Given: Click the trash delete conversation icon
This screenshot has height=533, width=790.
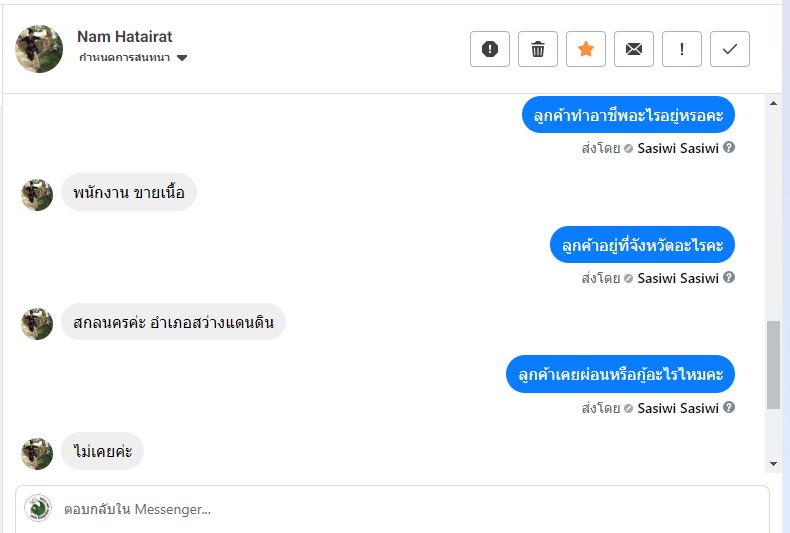Looking at the screenshot, I should pyautogui.click(x=538, y=49).
